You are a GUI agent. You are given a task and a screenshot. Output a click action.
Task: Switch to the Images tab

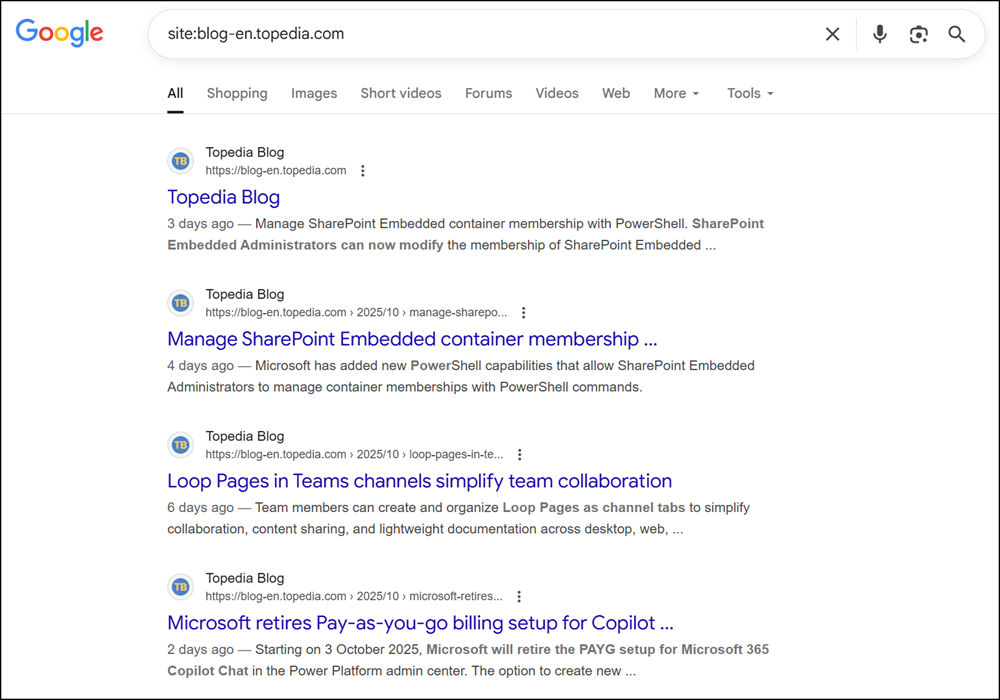pos(314,93)
